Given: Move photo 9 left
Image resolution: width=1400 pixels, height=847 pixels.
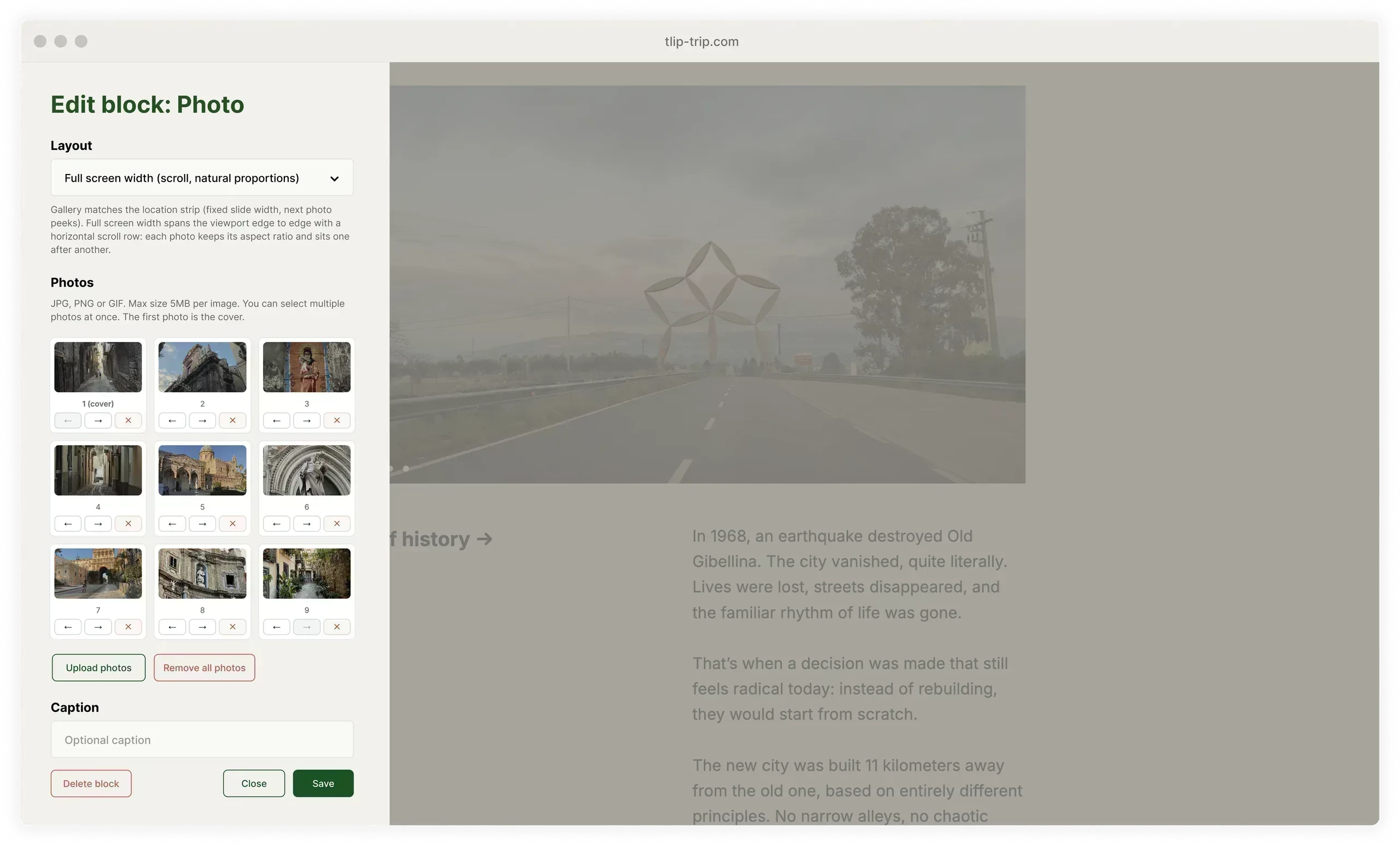Looking at the screenshot, I should (277, 627).
